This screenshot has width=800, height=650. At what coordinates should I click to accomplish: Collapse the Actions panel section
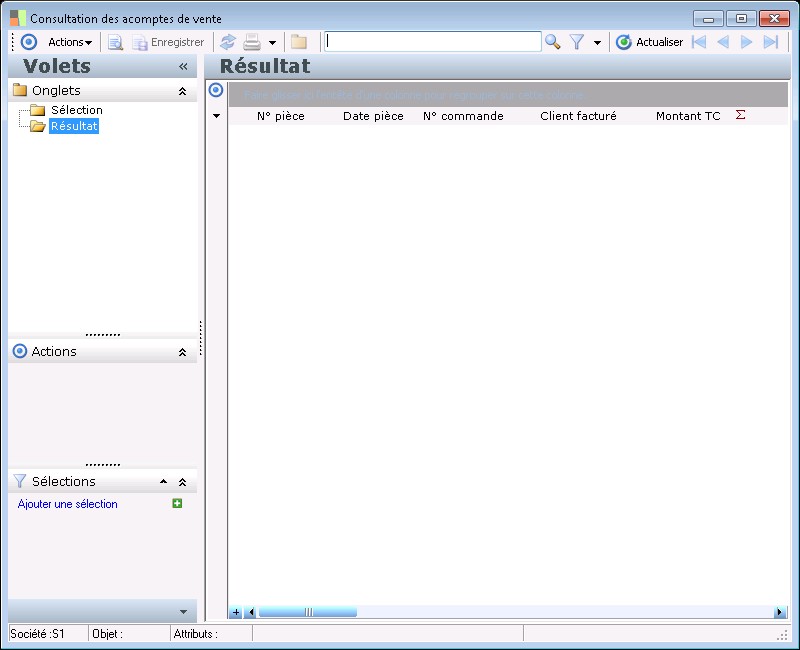click(182, 352)
